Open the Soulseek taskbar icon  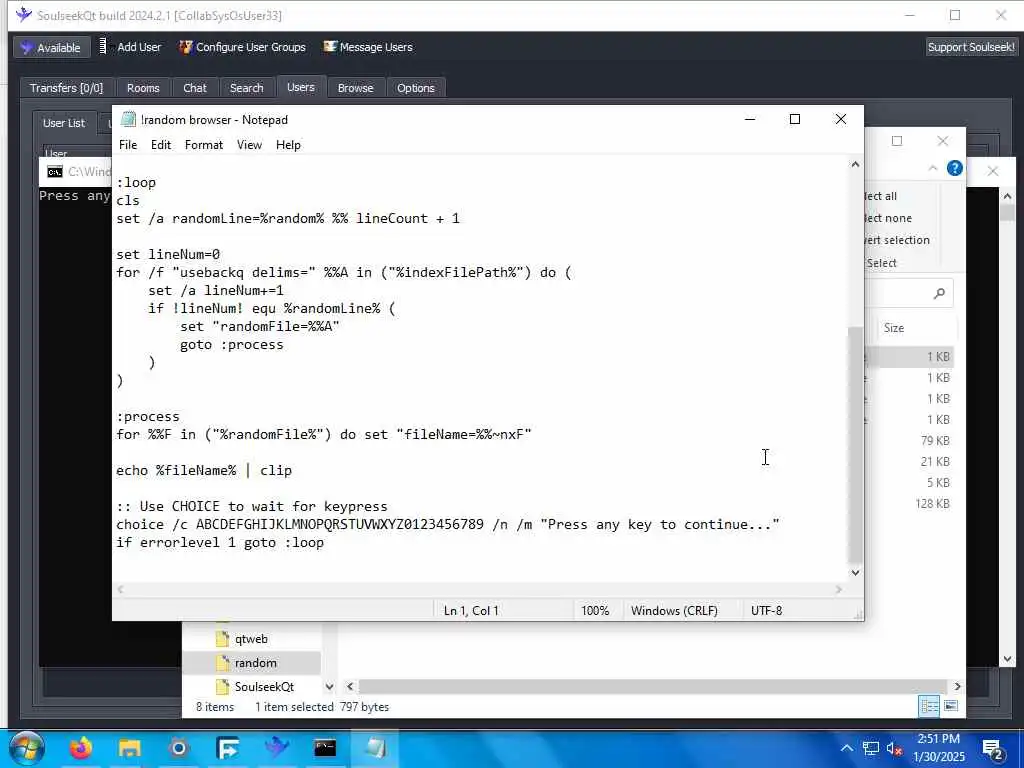coord(276,748)
